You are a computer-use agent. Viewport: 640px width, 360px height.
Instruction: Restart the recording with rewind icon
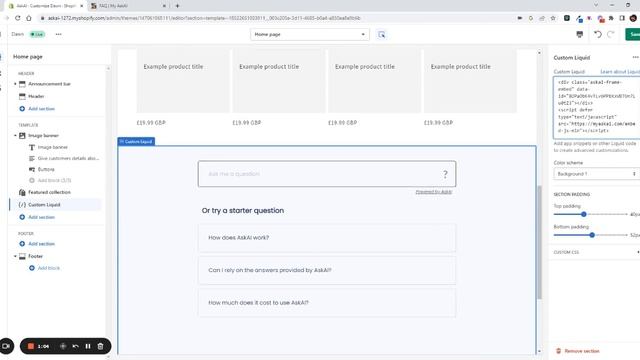pyautogui.click(x=76, y=346)
